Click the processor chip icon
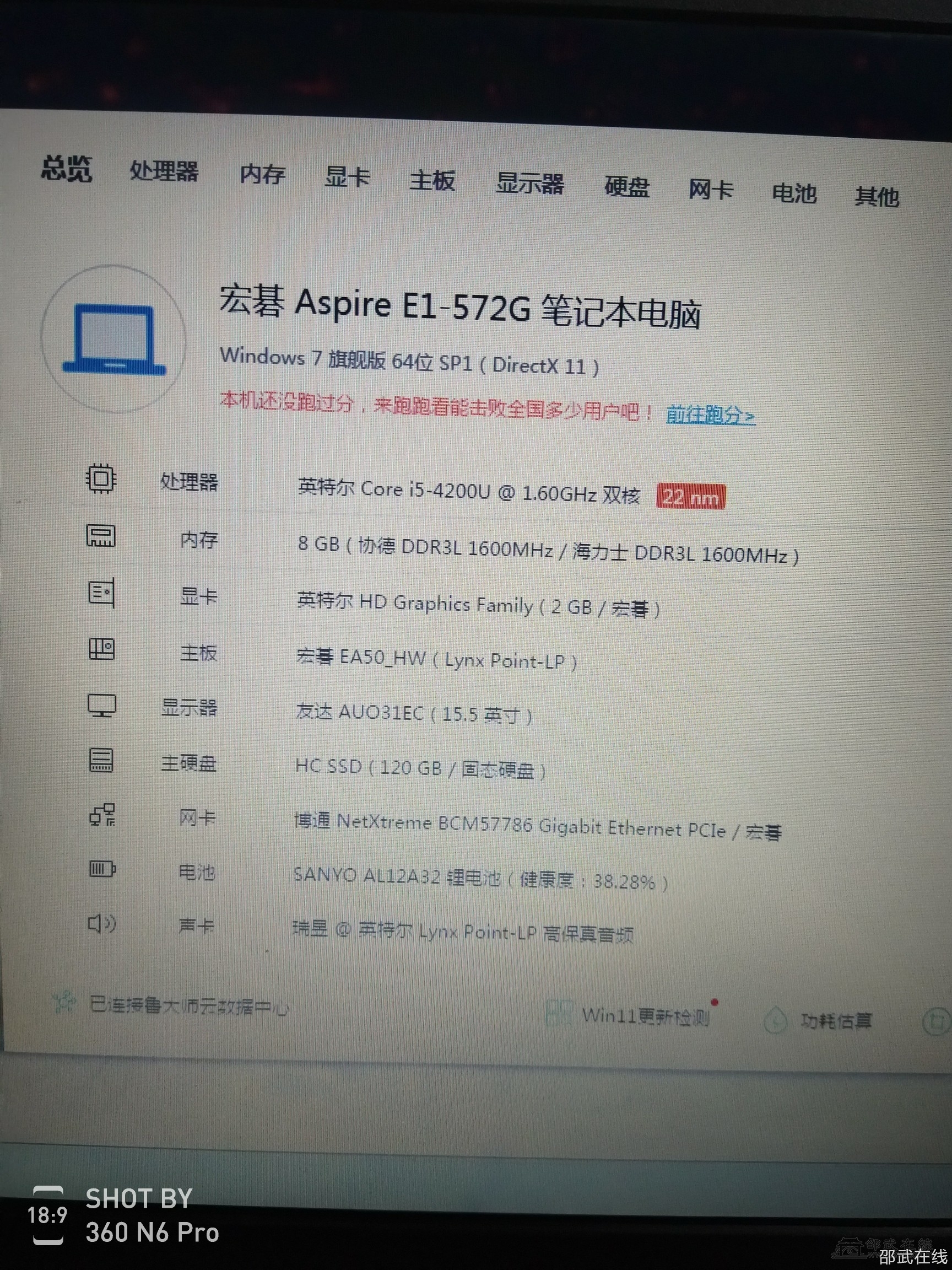The width and height of the screenshot is (952, 1270). pyautogui.click(x=101, y=478)
